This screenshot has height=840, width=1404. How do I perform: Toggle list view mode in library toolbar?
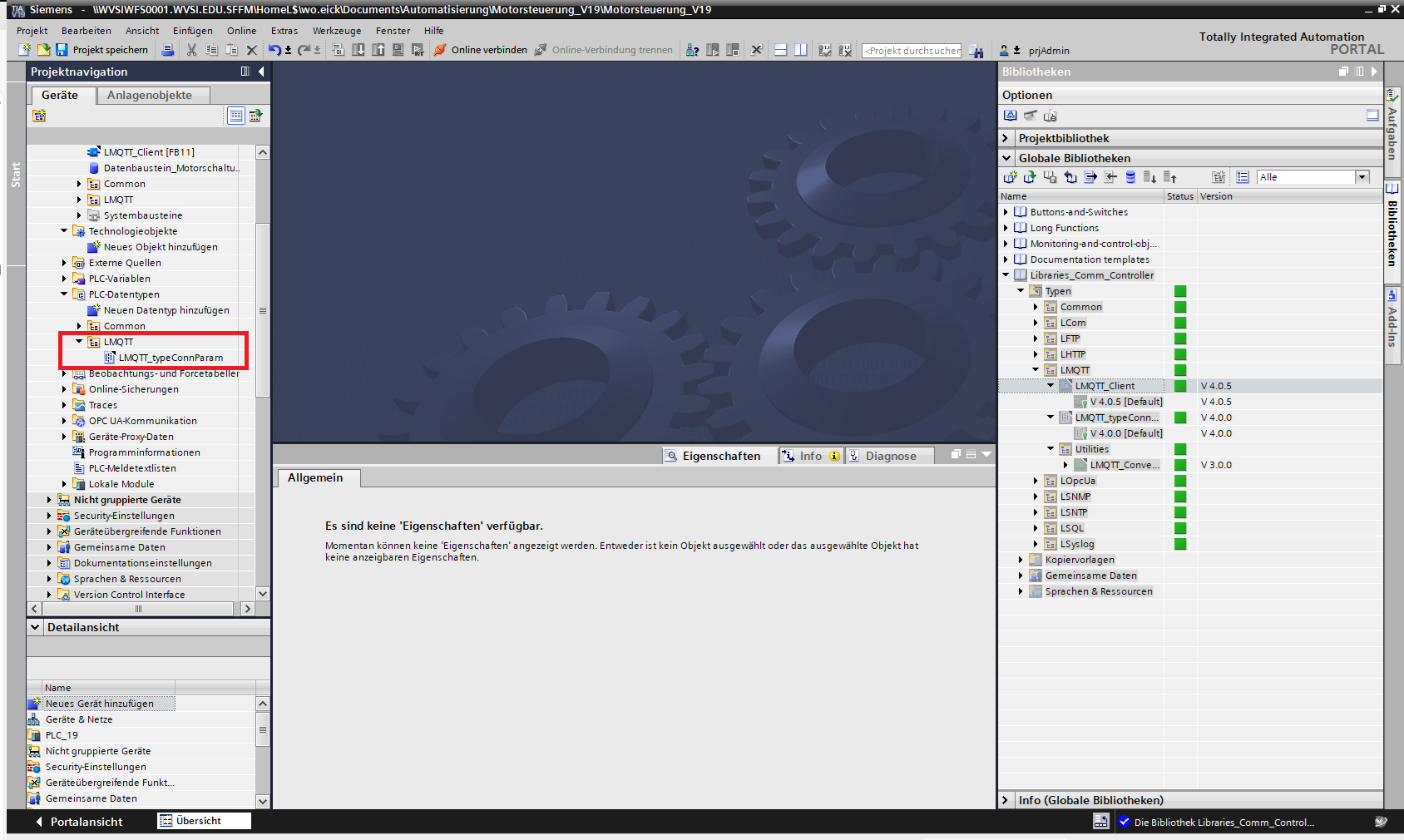1242,177
